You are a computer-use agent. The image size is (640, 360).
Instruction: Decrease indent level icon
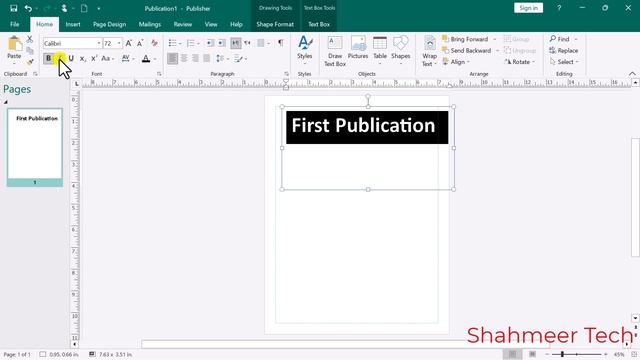click(210, 43)
